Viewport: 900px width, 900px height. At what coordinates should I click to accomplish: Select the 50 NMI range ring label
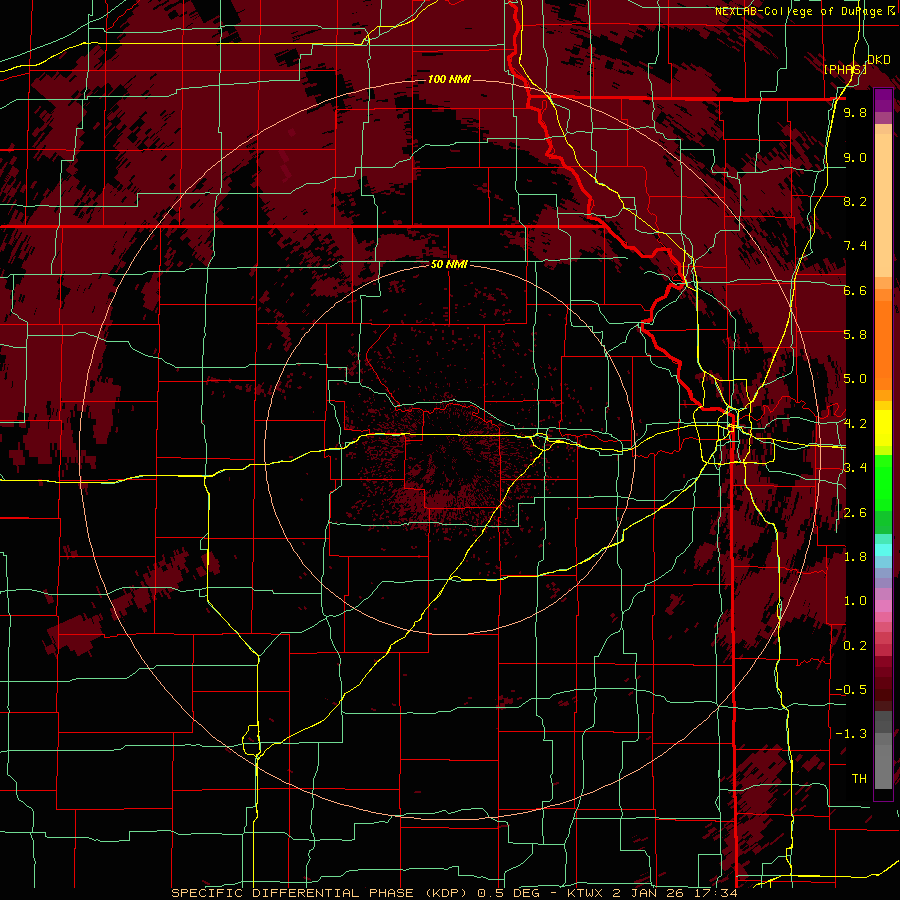(x=449, y=264)
